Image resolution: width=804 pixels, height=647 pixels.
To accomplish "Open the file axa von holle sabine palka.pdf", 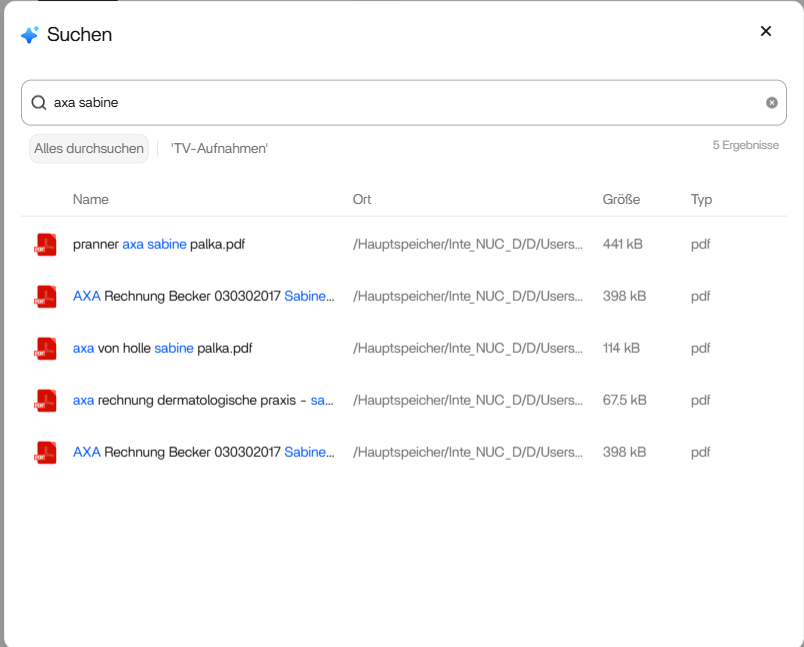I will 162,348.
